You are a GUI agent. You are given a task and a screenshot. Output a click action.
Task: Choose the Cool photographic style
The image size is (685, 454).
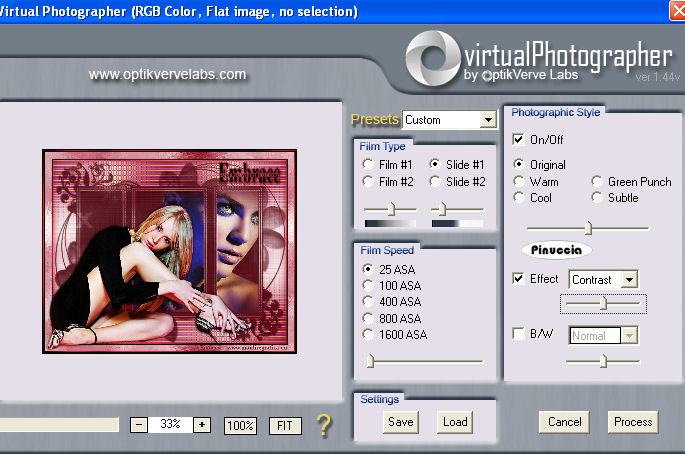click(x=519, y=198)
